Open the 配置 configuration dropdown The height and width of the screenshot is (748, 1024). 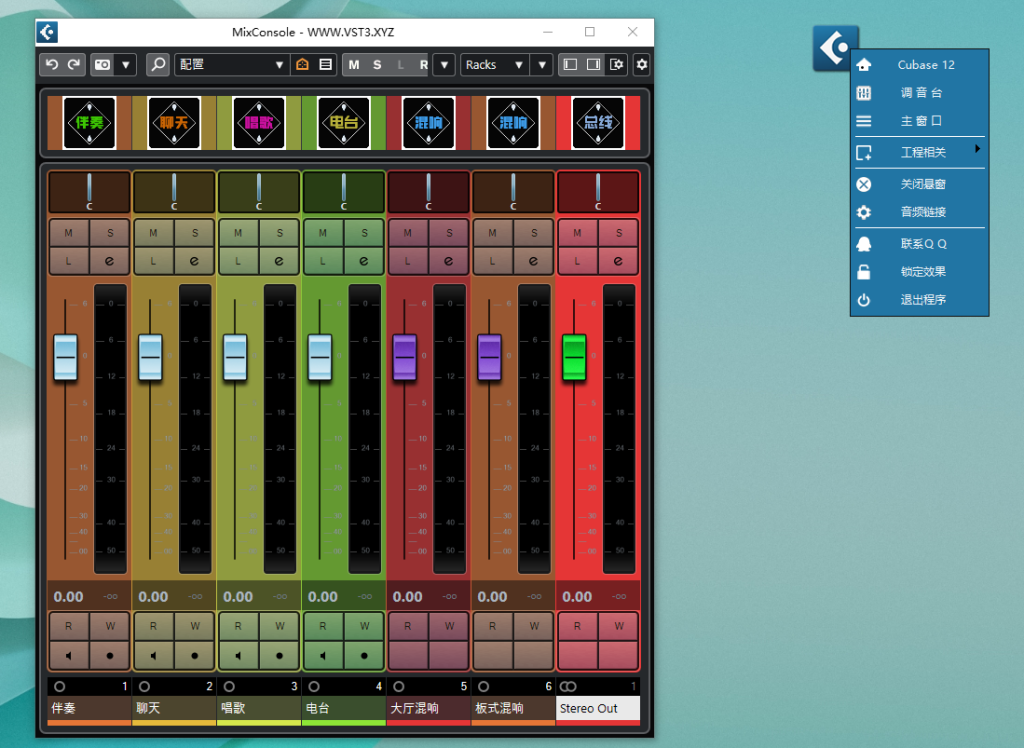pos(231,65)
